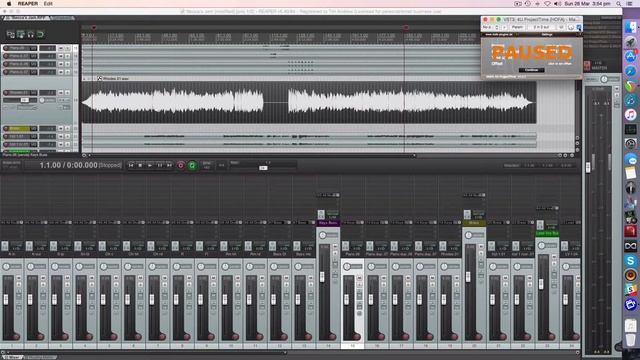This screenshot has width=640, height=360.
Task: Click the Keys Buss channel pan knob
Action: coord(323,236)
